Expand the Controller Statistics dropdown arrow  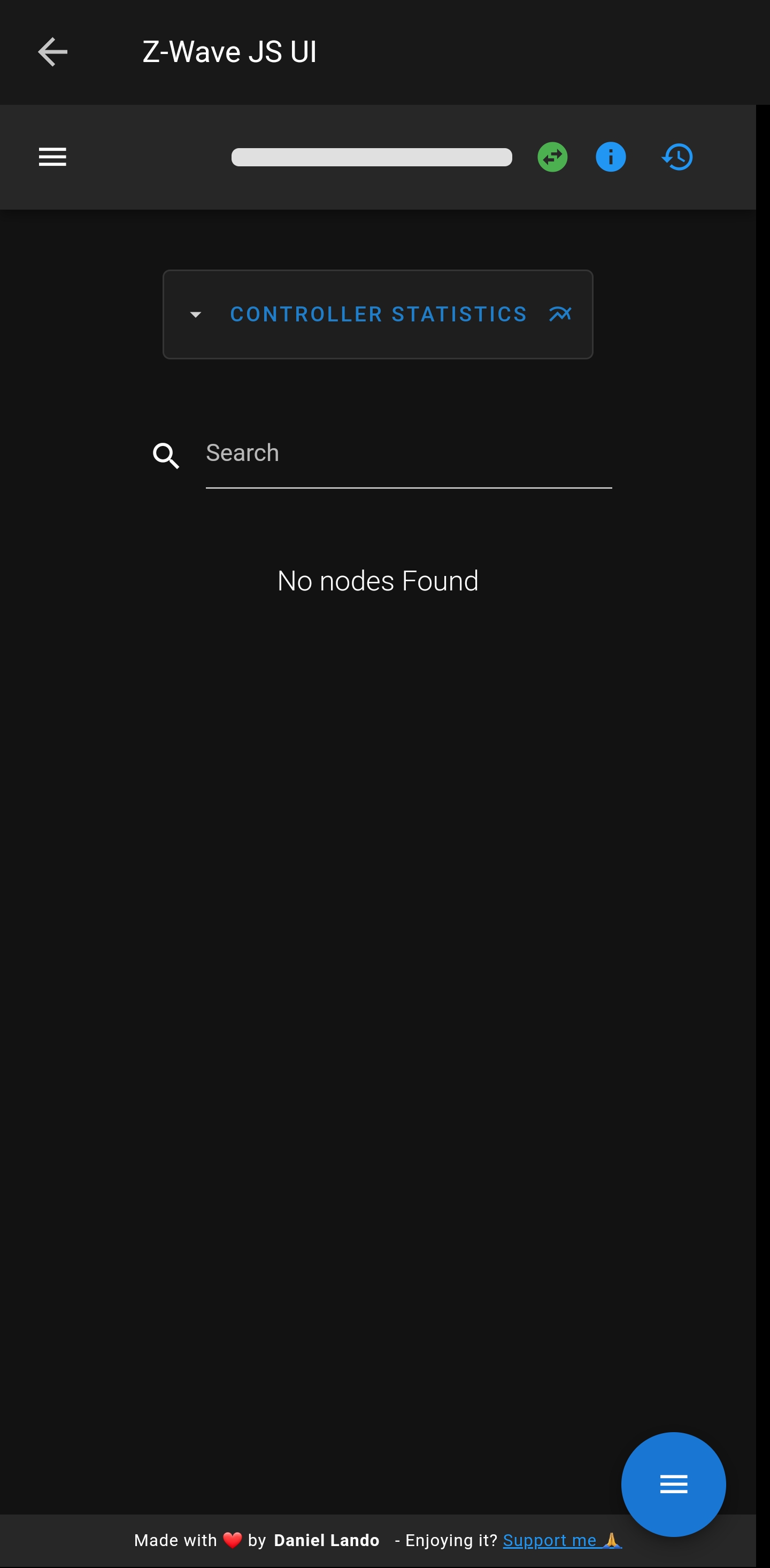pyautogui.click(x=195, y=314)
